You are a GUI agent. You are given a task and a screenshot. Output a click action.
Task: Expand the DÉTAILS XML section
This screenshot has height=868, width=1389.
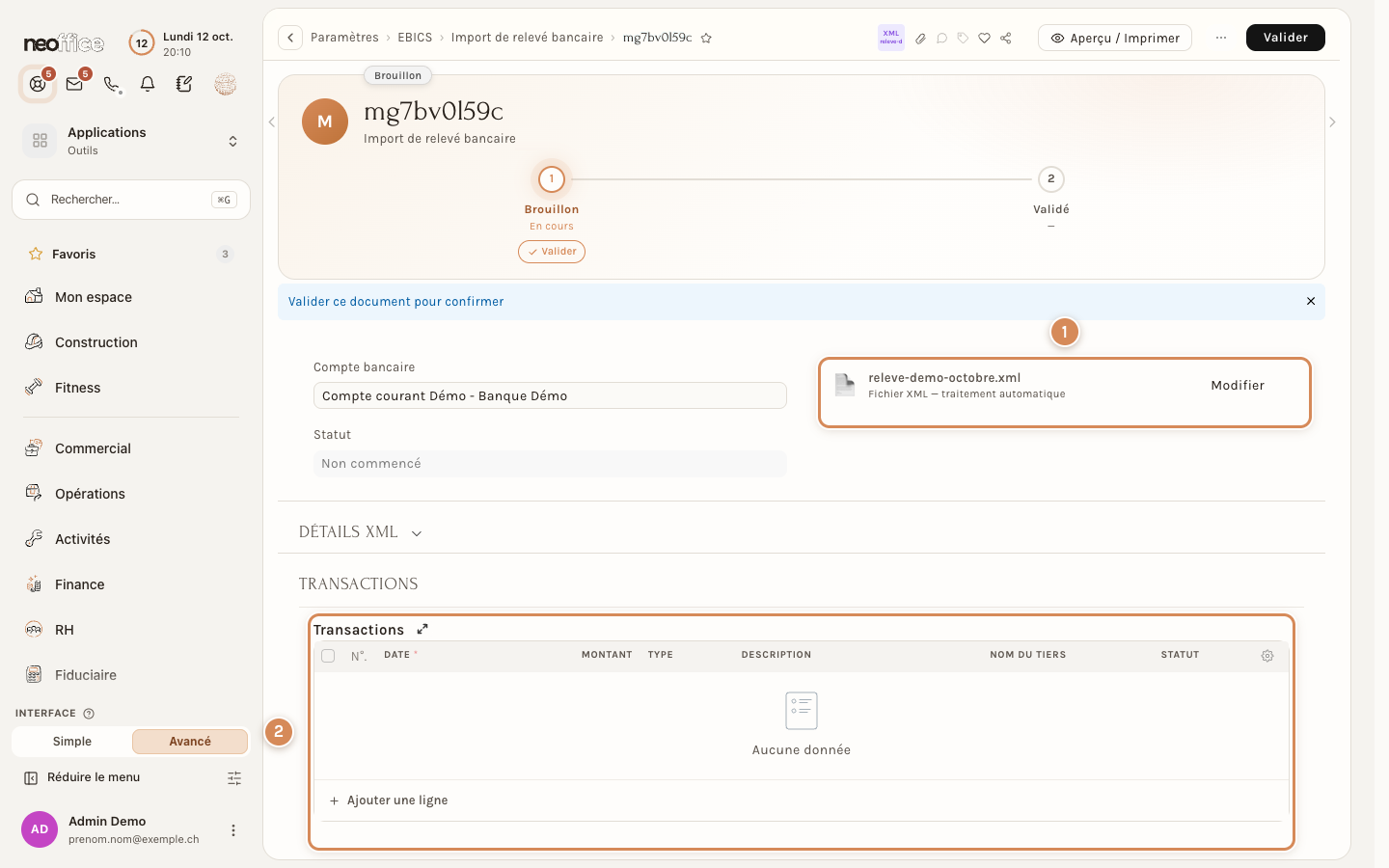(x=361, y=532)
